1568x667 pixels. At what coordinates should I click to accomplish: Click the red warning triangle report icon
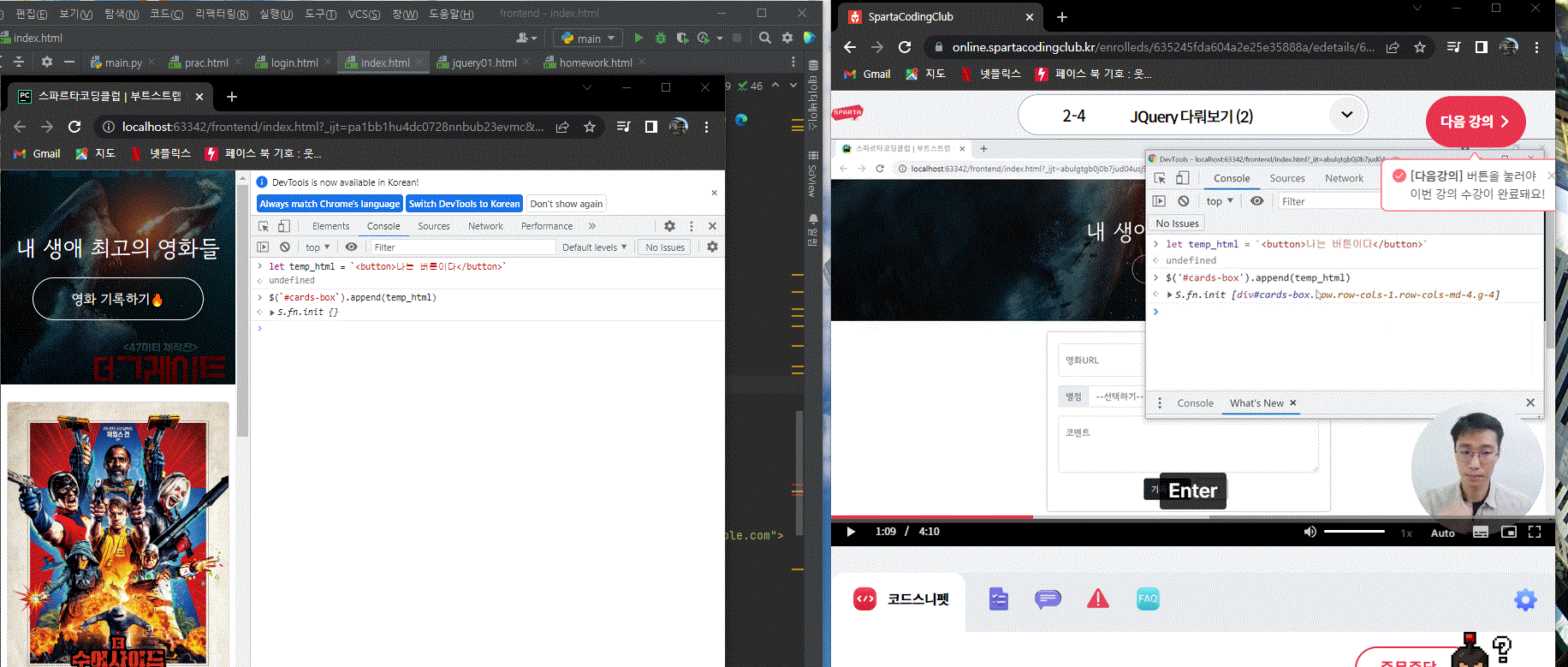tap(1097, 599)
